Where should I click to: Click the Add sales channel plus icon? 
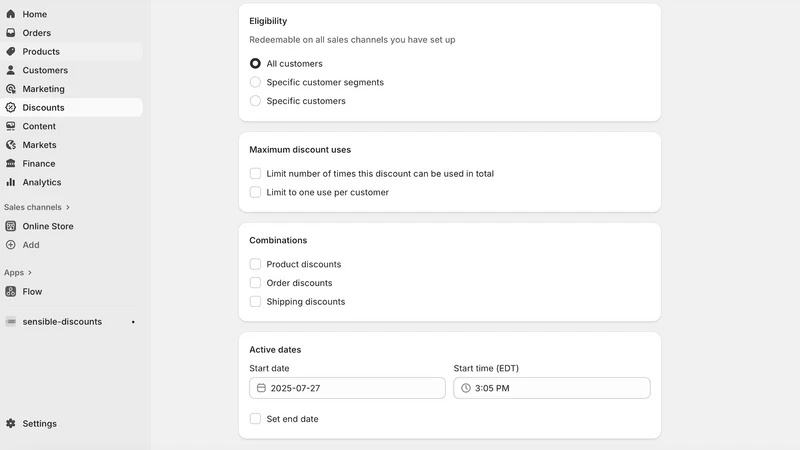pos(11,245)
